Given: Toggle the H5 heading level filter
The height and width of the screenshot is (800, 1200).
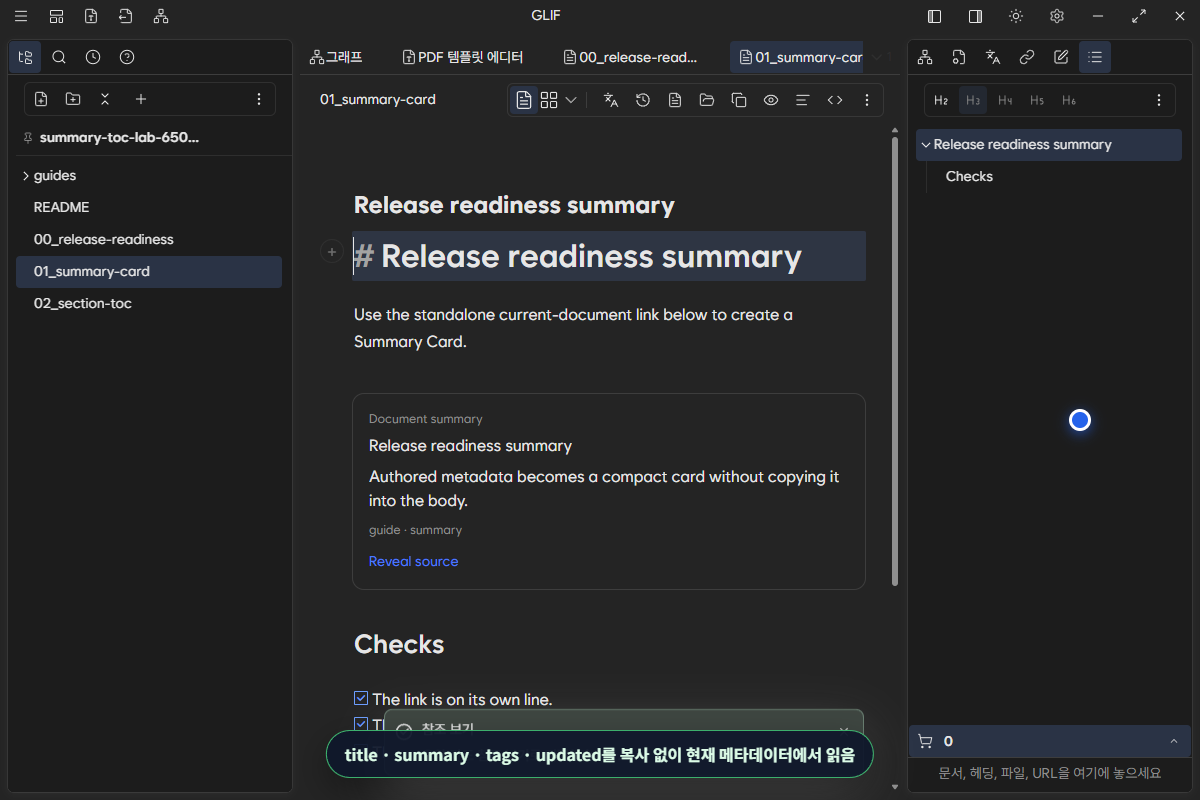Looking at the screenshot, I should [1037, 100].
